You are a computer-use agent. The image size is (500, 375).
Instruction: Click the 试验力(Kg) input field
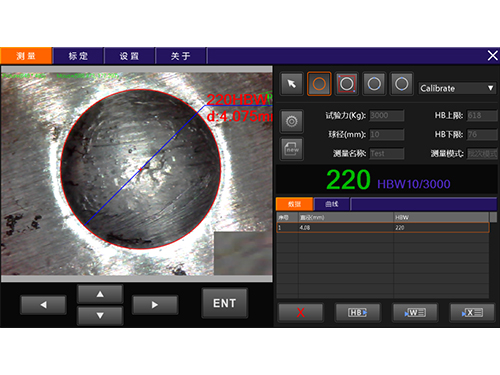(387, 115)
